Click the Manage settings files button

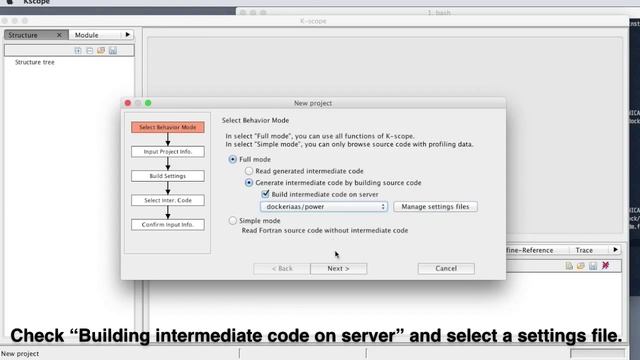[x=435, y=207]
